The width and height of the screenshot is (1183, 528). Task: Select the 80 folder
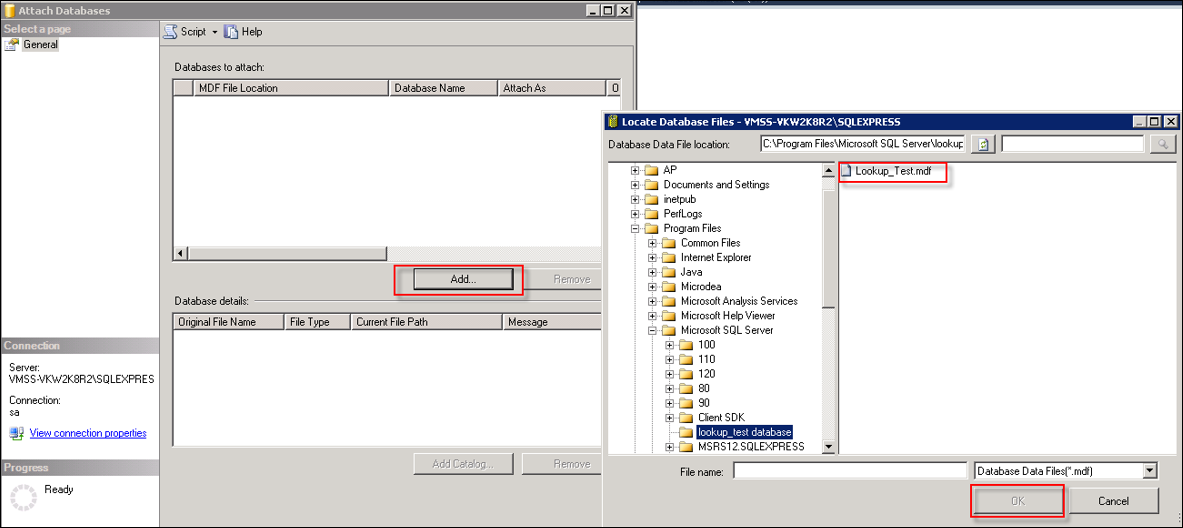tap(704, 388)
